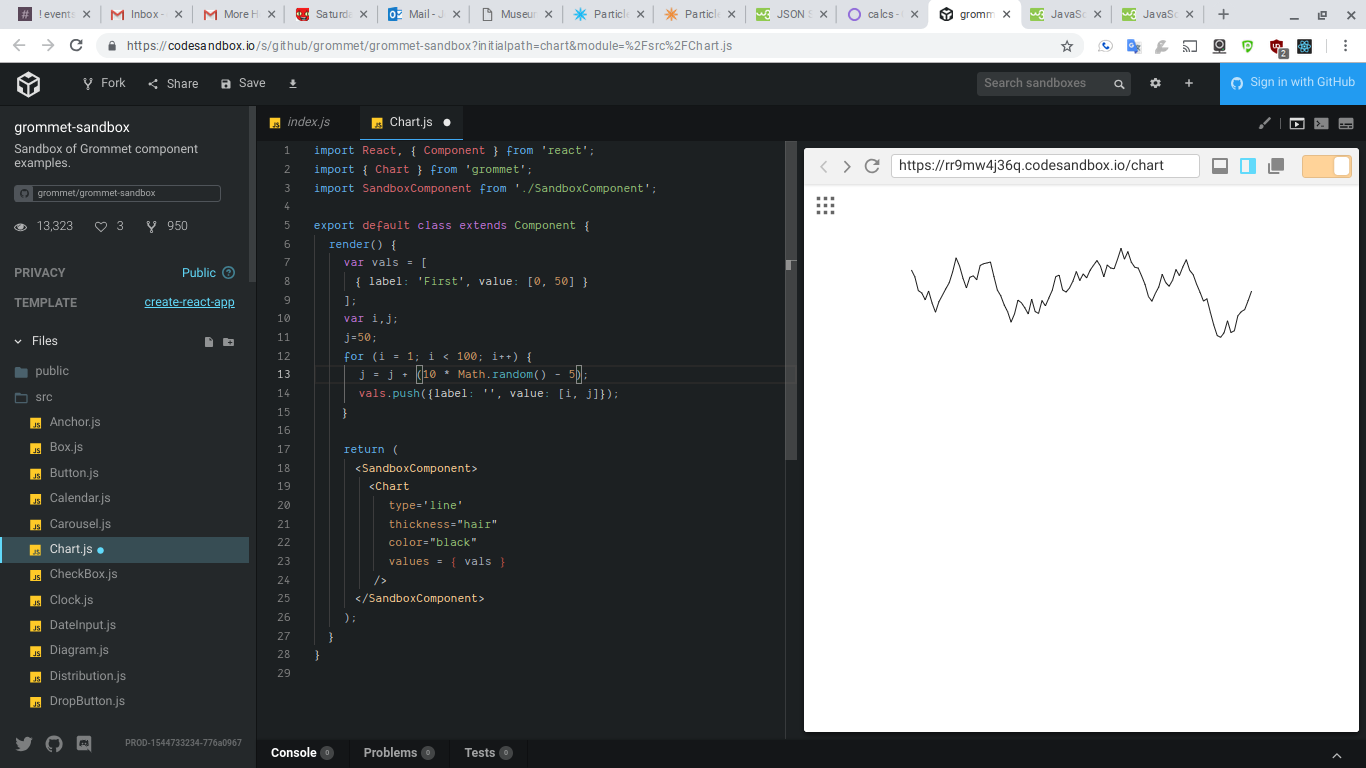Viewport: 1366px width, 768px height.
Task: Open the CodeSandbox preferences gear
Action: [x=1155, y=84]
